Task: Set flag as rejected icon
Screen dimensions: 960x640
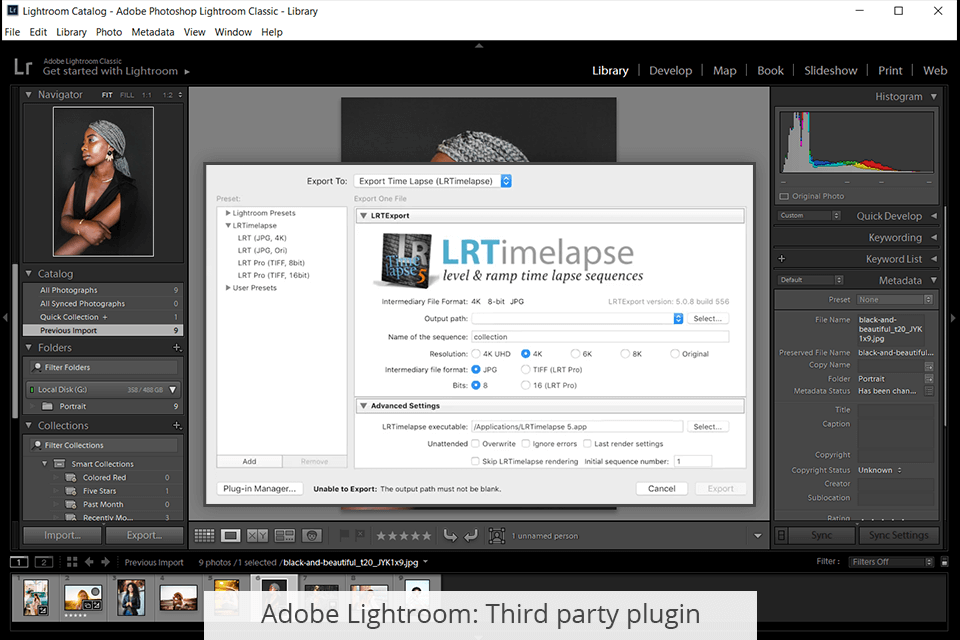Action: [361, 535]
